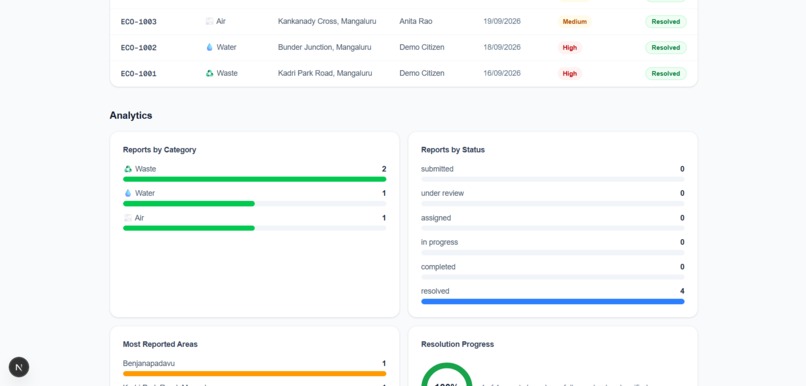
Task: Click the assigned status bar
Action: click(553, 228)
